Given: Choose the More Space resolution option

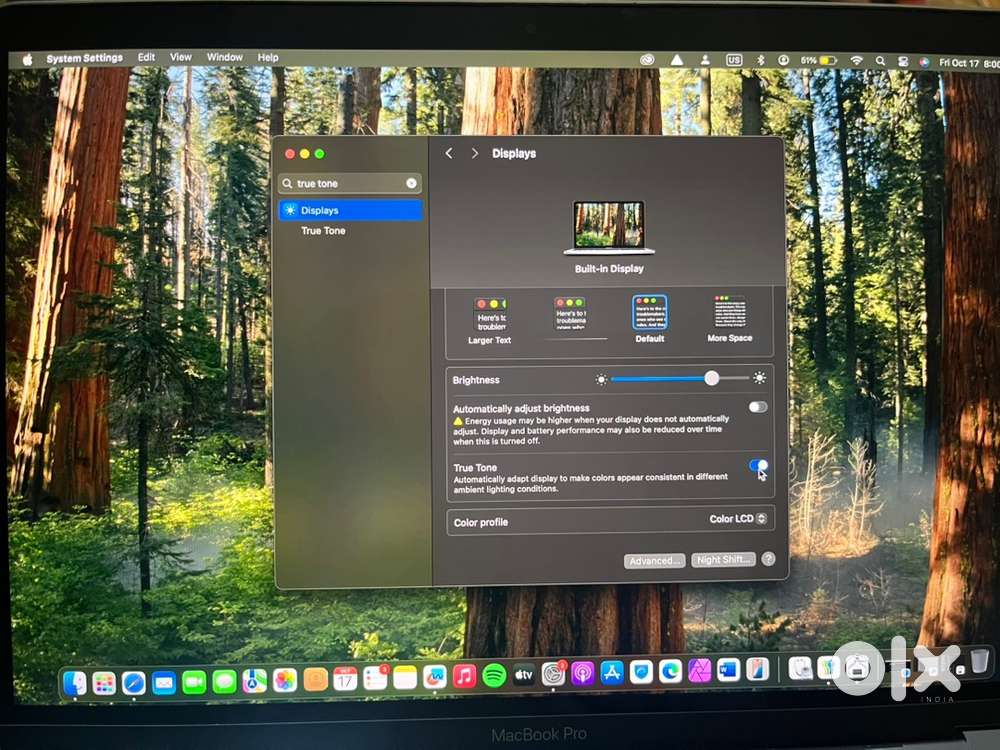Looking at the screenshot, I should (730, 313).
